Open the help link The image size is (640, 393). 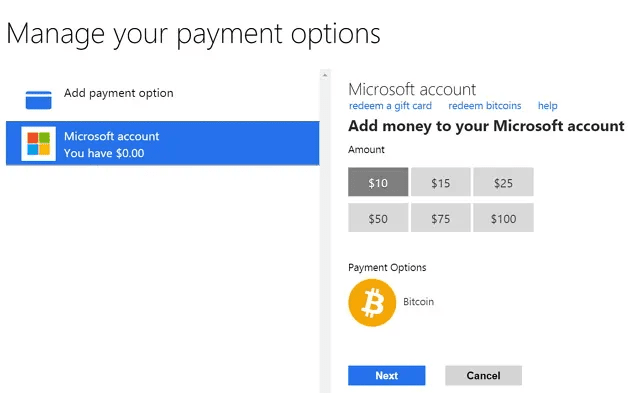[547, 106]
